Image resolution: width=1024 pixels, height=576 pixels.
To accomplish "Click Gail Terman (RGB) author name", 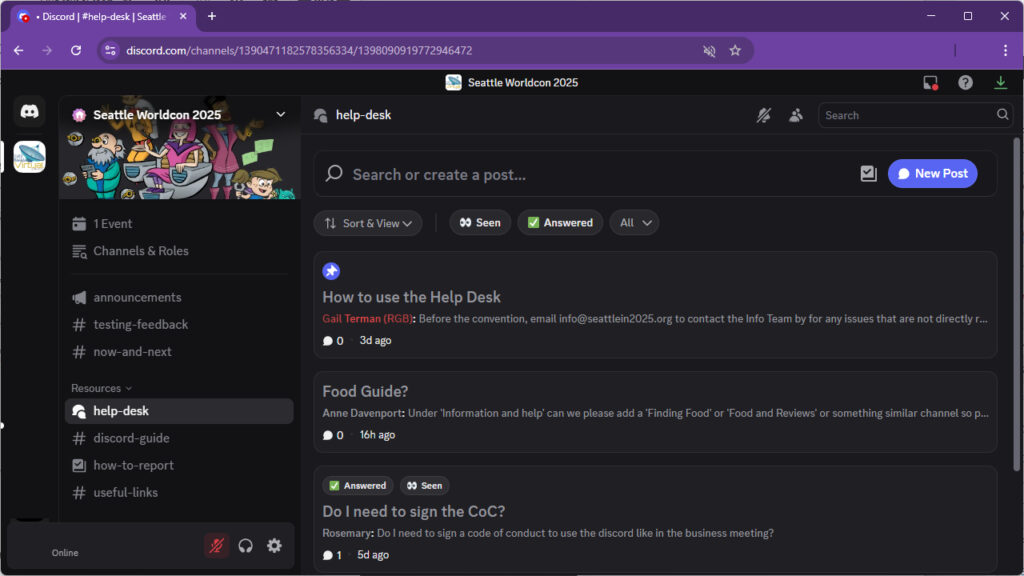I will point(367,319).
